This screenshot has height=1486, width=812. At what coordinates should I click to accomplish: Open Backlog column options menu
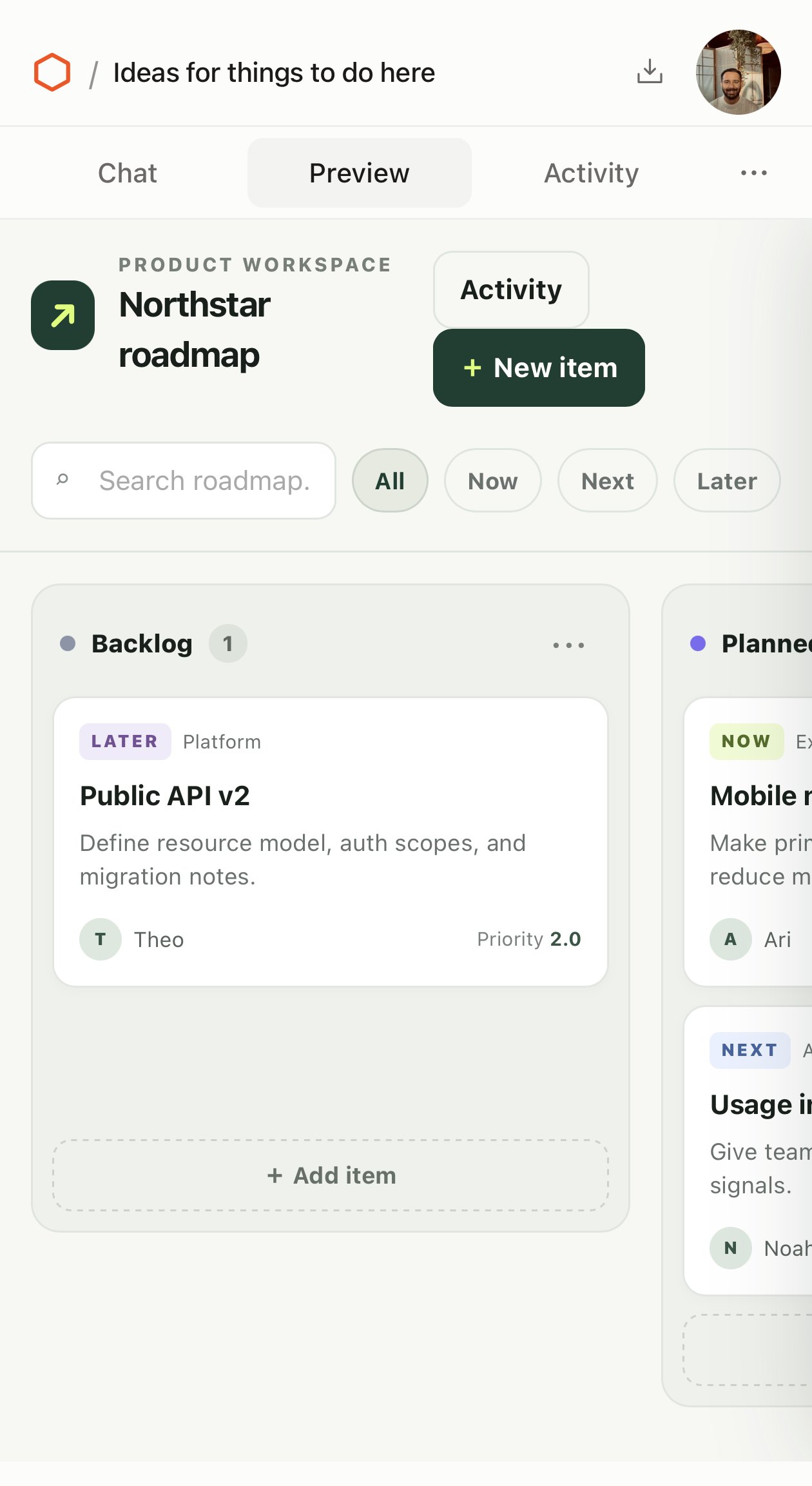[568, 645]
